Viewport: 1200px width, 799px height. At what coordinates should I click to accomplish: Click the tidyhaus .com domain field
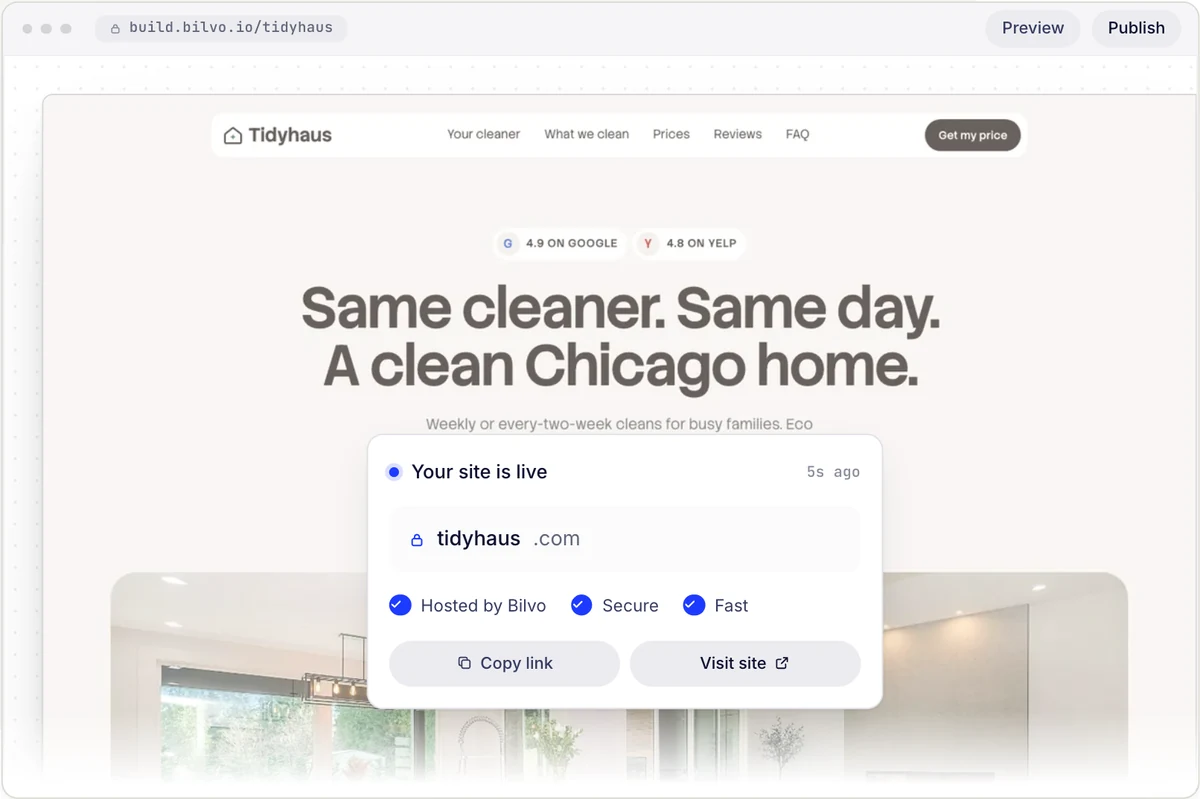[x=625, y=539]
